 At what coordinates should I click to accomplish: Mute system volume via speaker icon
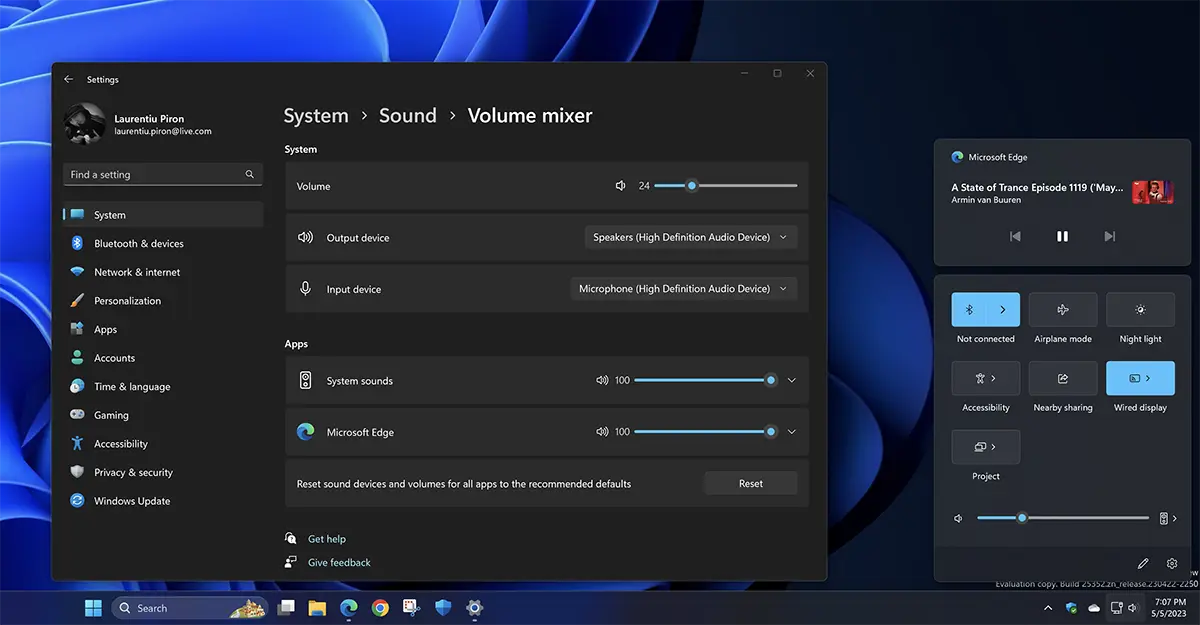(x=620, y=186)
